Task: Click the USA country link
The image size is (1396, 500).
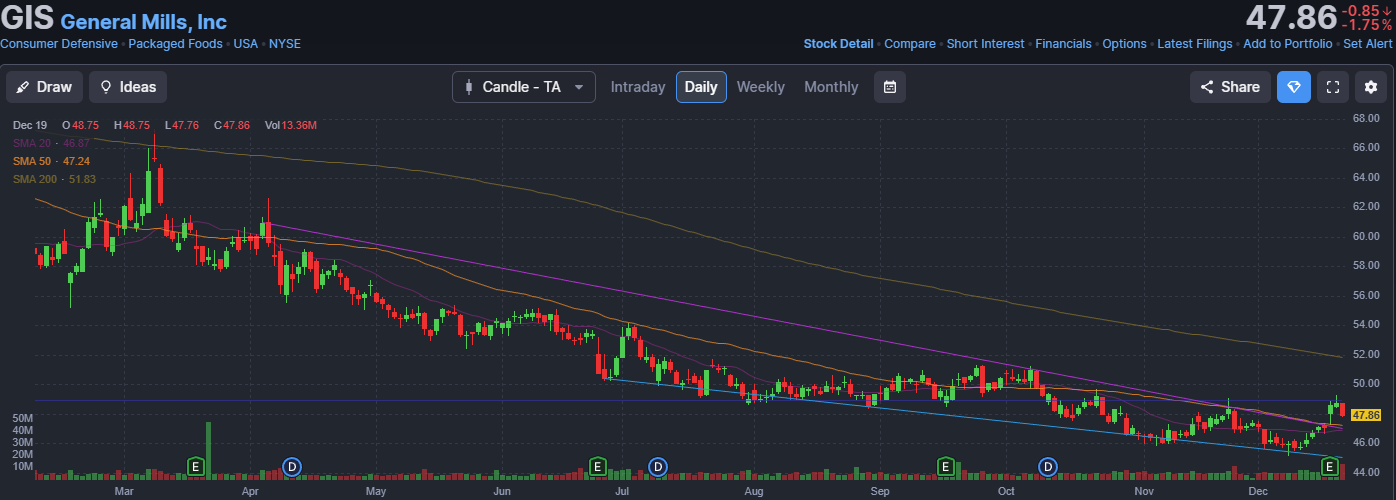Action: click(x=245, y=44)
